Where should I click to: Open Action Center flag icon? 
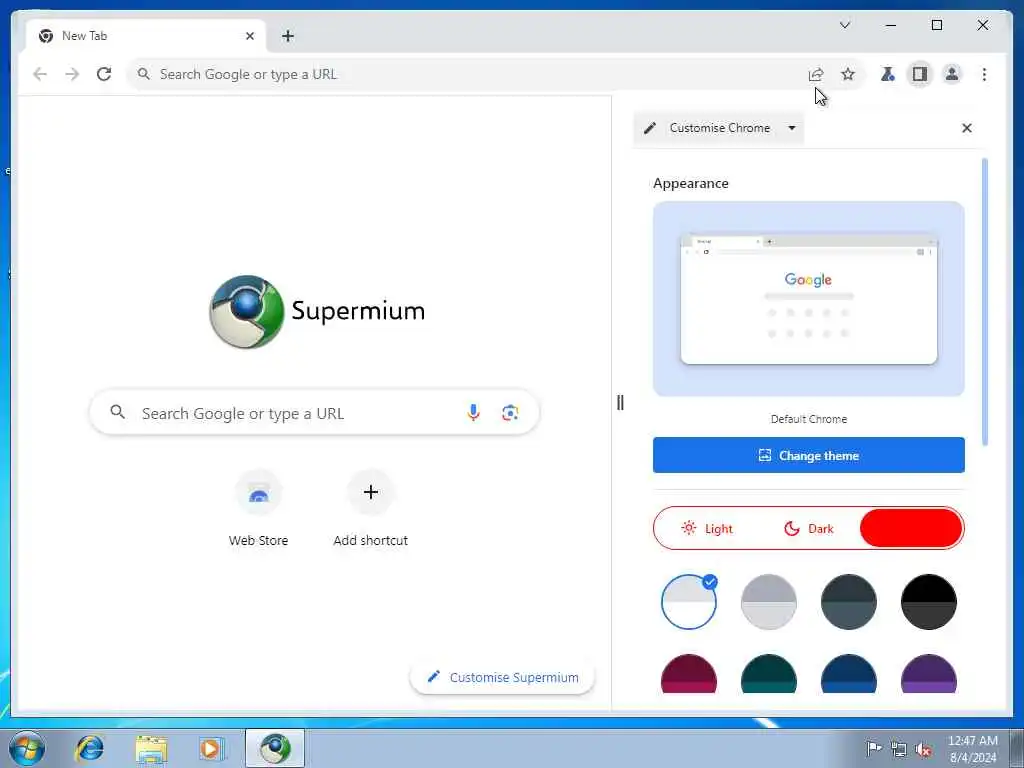(x=873, y=748)
